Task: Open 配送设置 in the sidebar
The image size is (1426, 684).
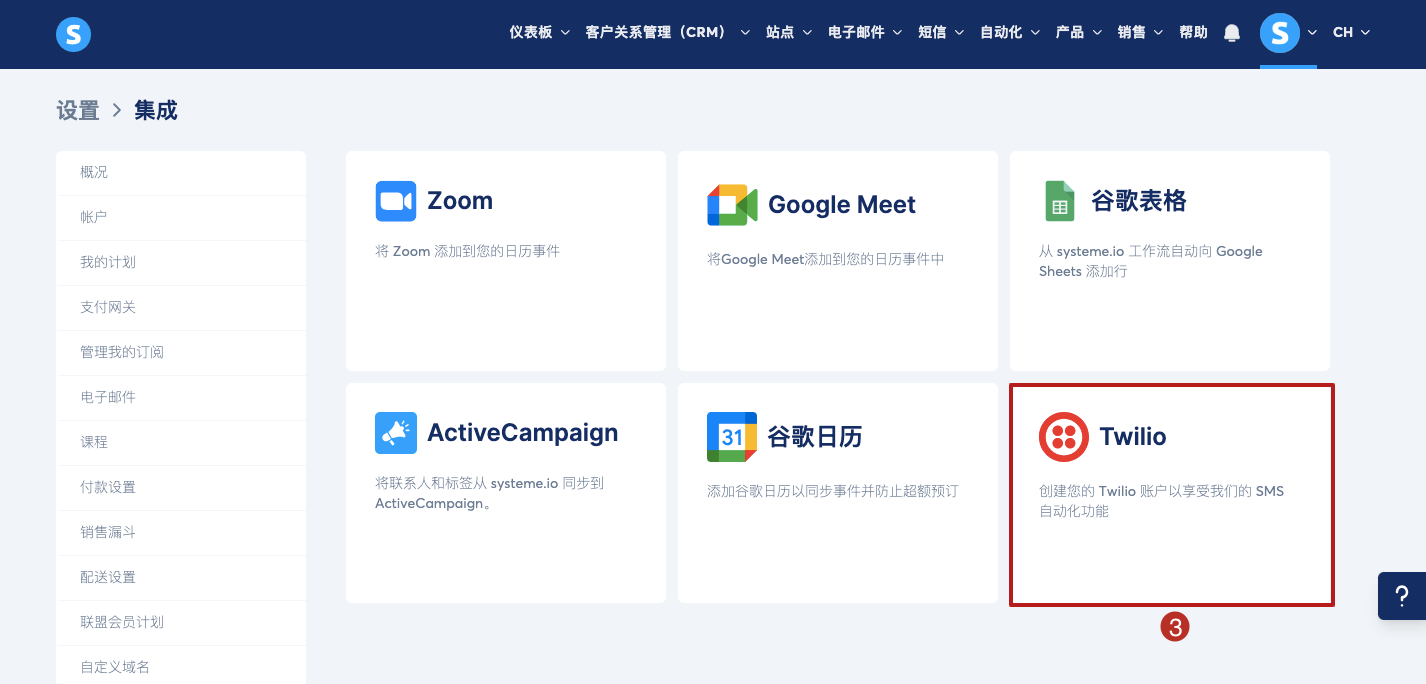Action: [x=181, y=578]
